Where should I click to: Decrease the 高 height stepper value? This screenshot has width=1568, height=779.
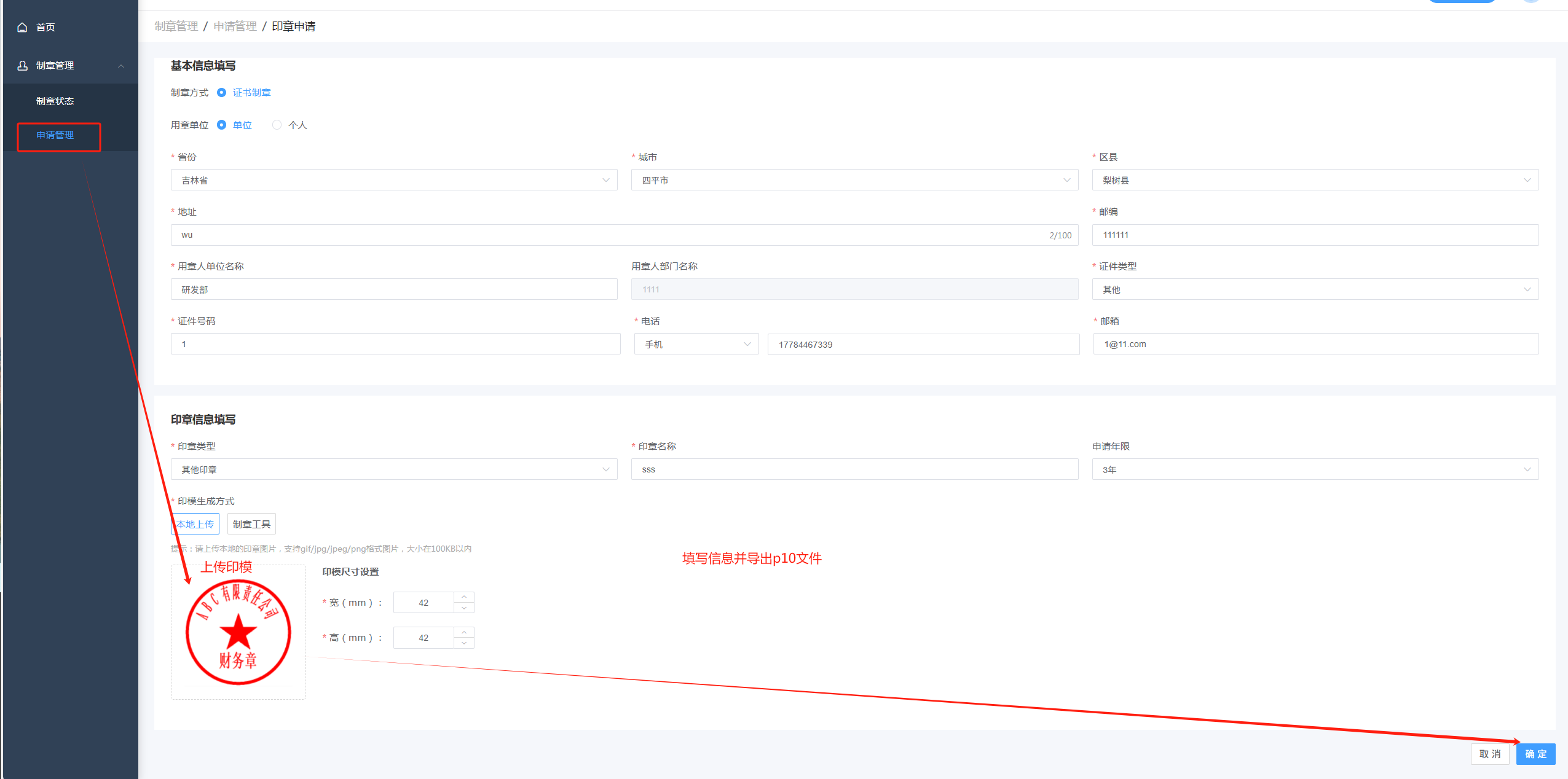tap(464, 643)
